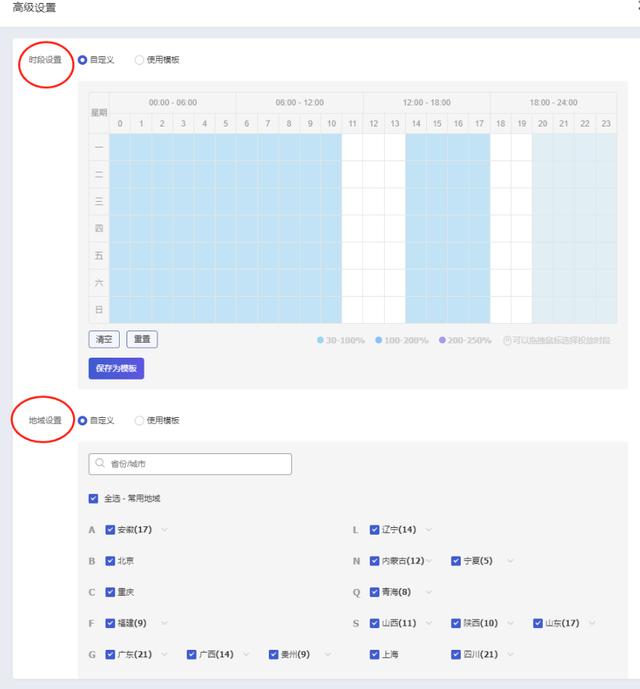Screen dimensions: 640x689
Task: Select 使用模板 radio for 时段设置
Action: click(x=139, y=60)
